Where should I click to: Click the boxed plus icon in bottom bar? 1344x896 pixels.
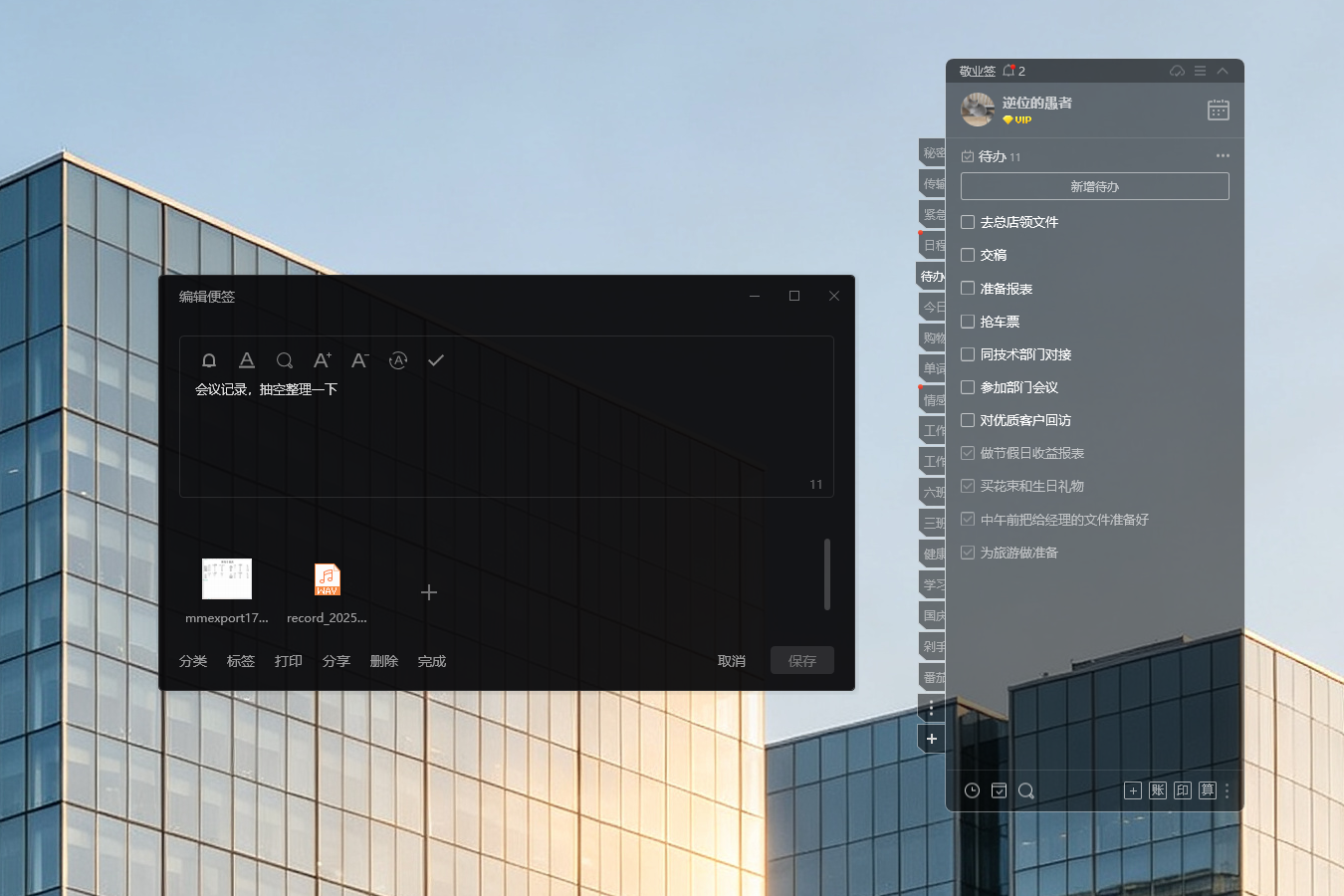click(x=1133, y=790)
